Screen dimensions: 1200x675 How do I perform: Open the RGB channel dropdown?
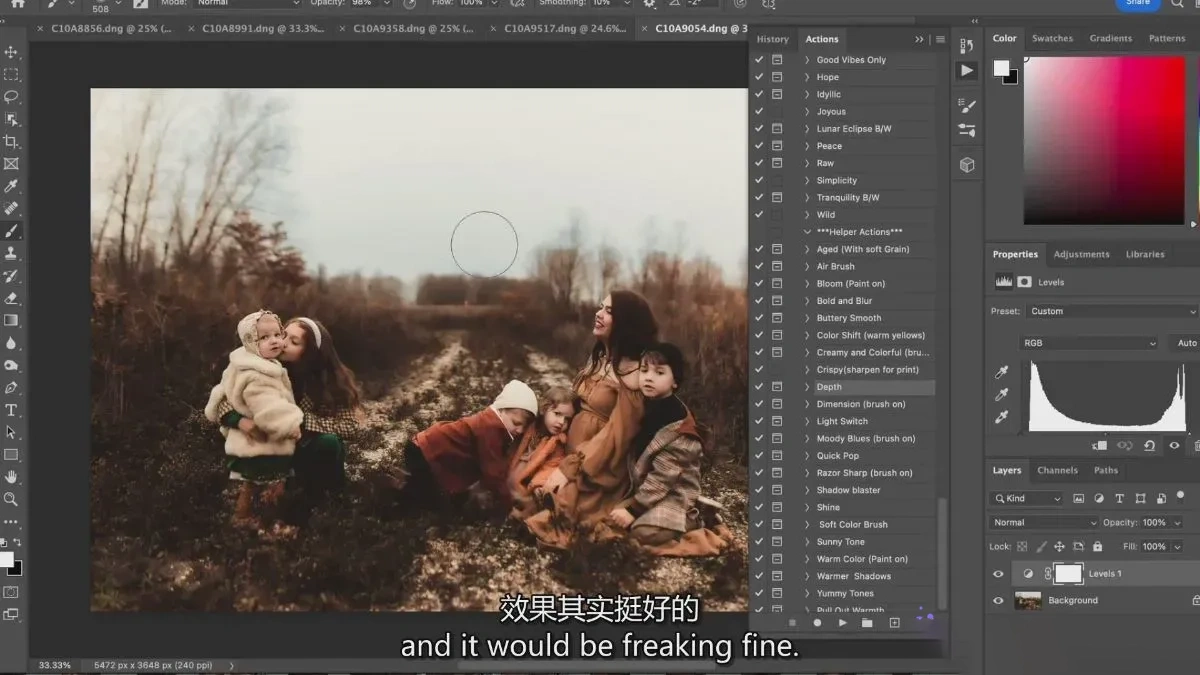(1090, 343)
